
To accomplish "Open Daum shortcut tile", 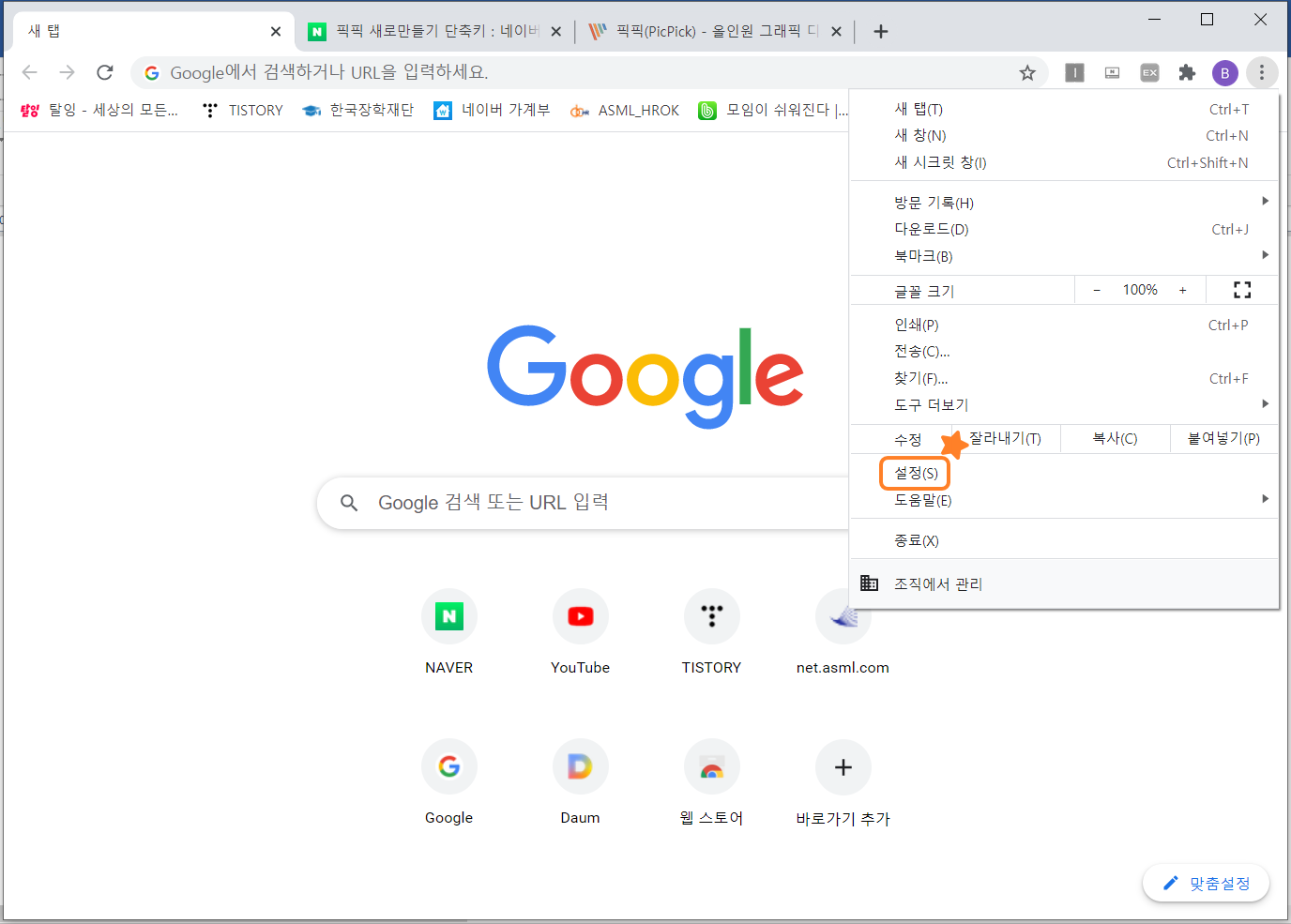I will point(581,781).
